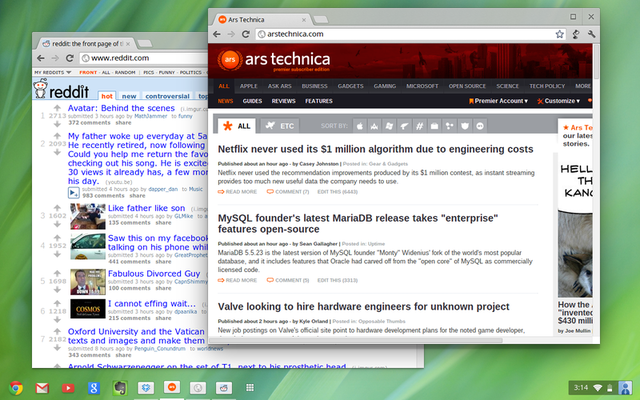Select the ALL tab in Ars feed
This screenshot has width=640, height=400.
click(237, 126)
